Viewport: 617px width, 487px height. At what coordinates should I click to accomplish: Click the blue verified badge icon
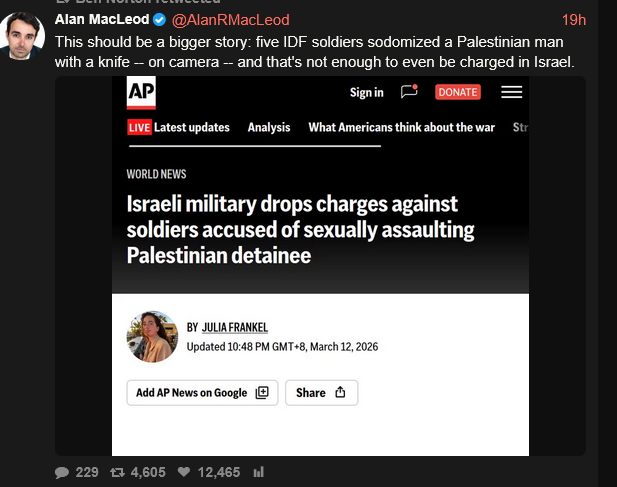point(158,20)
